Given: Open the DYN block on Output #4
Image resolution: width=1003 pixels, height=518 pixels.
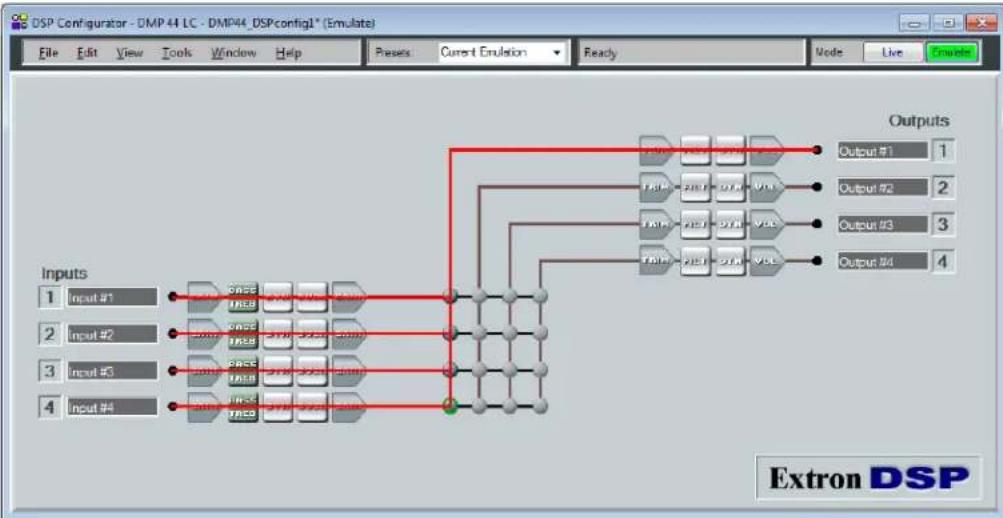Looking at the screenshot, I should click(x=731, y=260).
